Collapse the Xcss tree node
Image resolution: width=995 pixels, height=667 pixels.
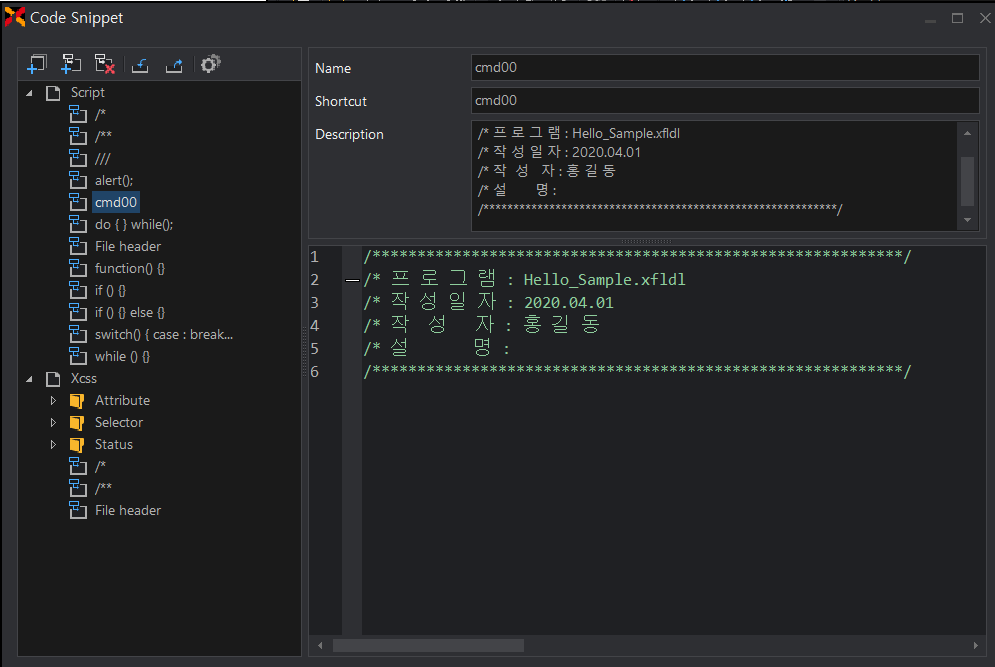tap(29, 379)
